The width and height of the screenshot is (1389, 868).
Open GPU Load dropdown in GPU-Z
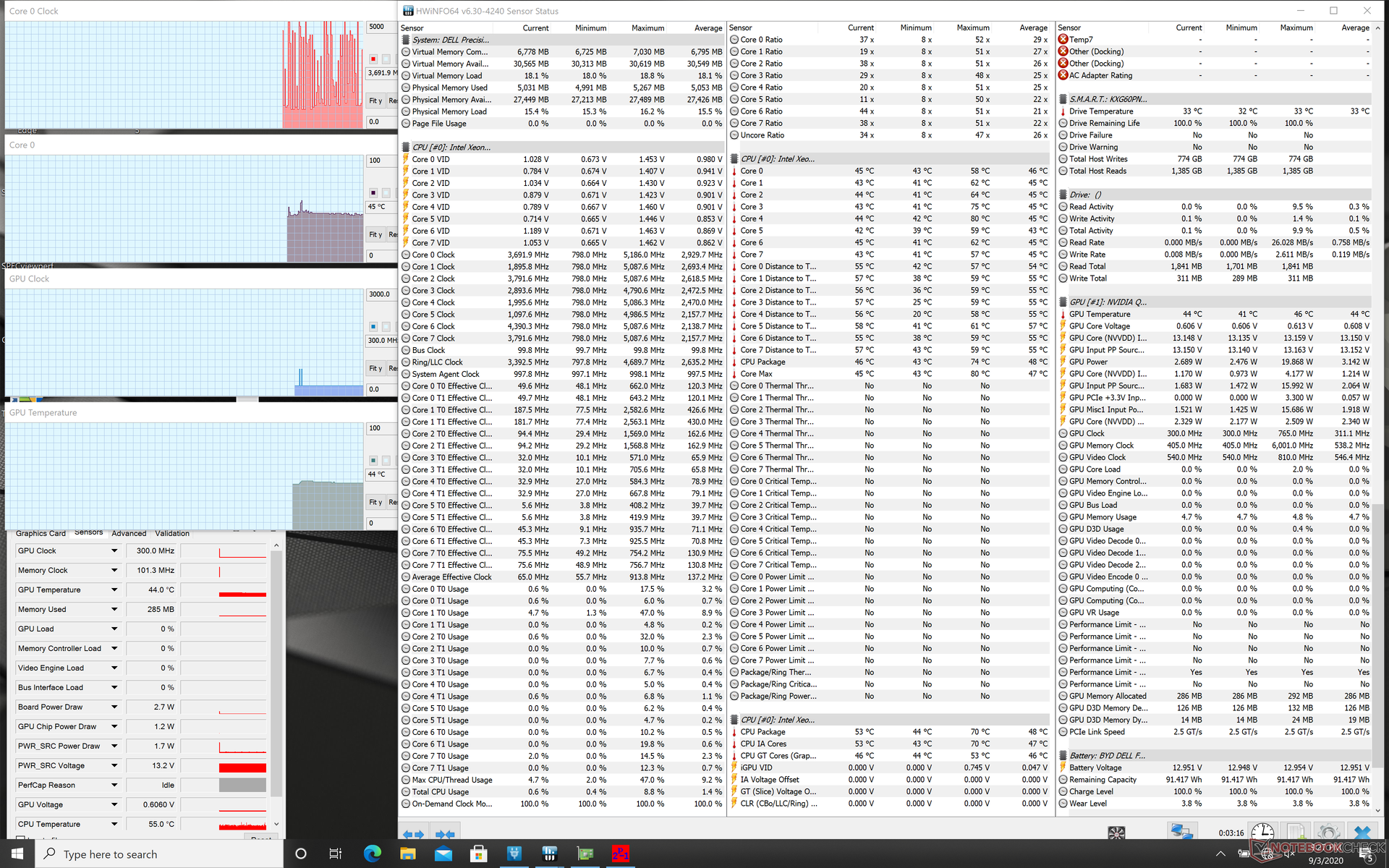[114, 629]
